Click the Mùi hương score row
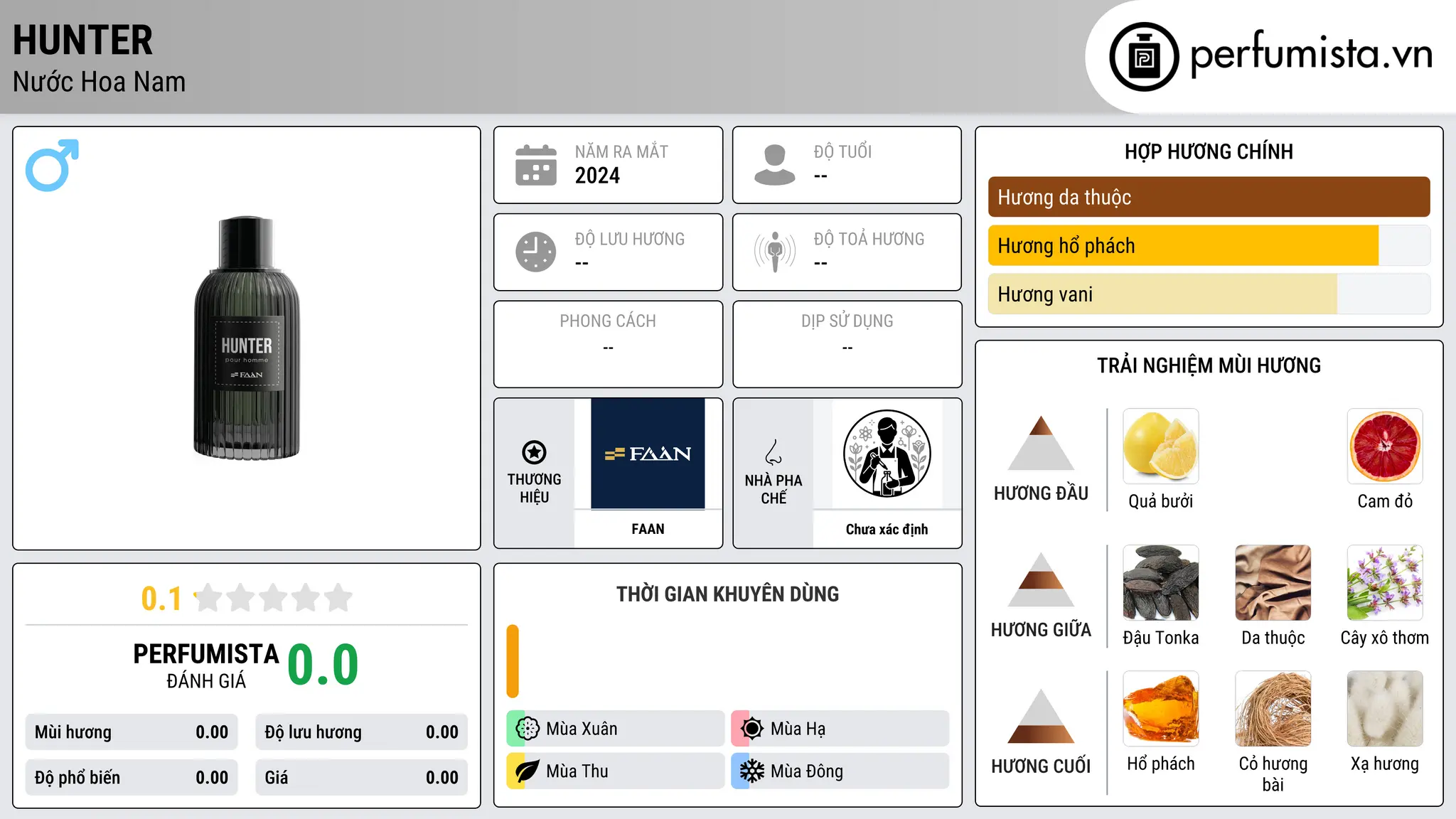This screenshot has height=819, width=1456. [132, 732]
